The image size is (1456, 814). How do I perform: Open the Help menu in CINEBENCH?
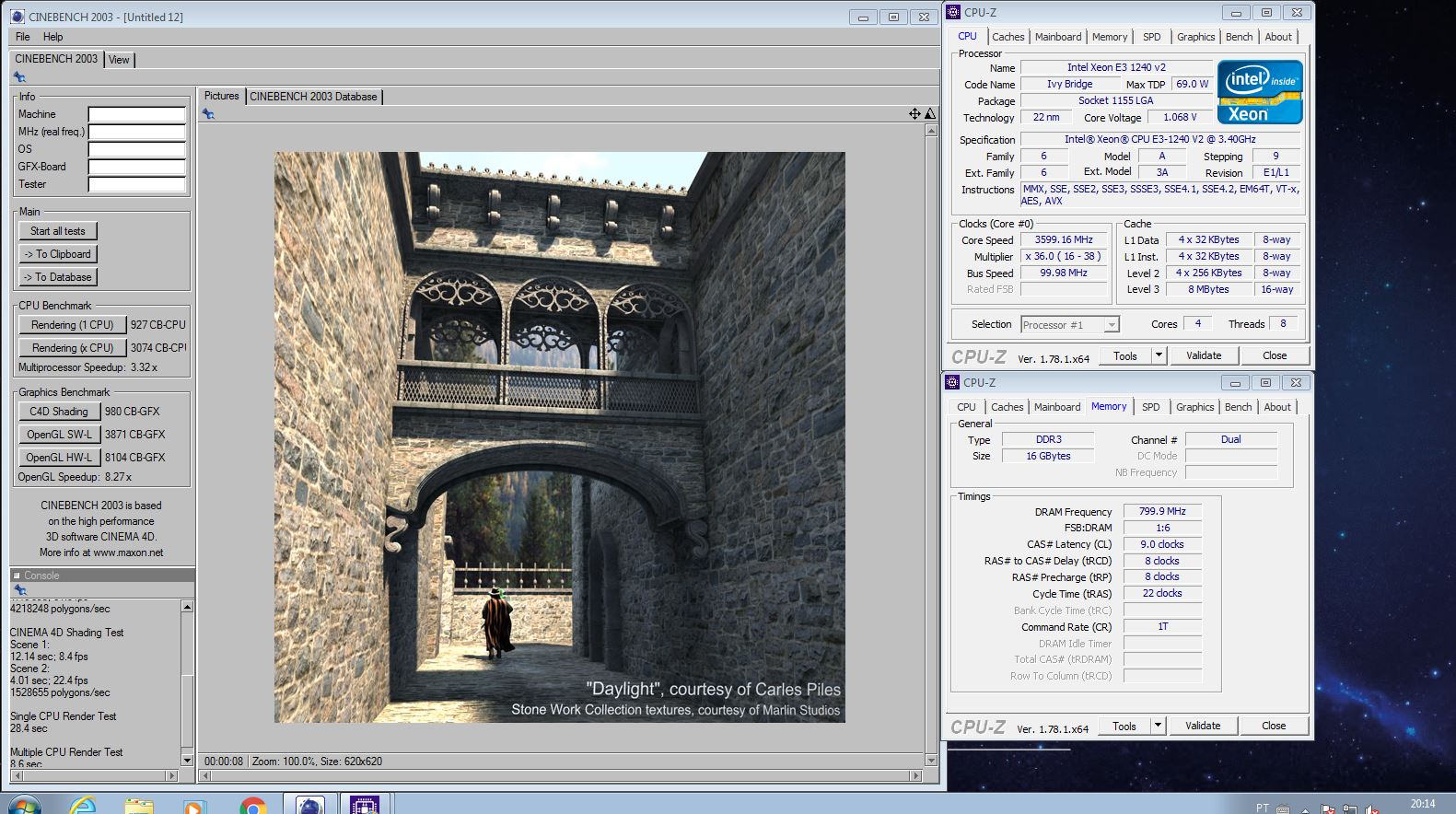[x=53, y=37]
